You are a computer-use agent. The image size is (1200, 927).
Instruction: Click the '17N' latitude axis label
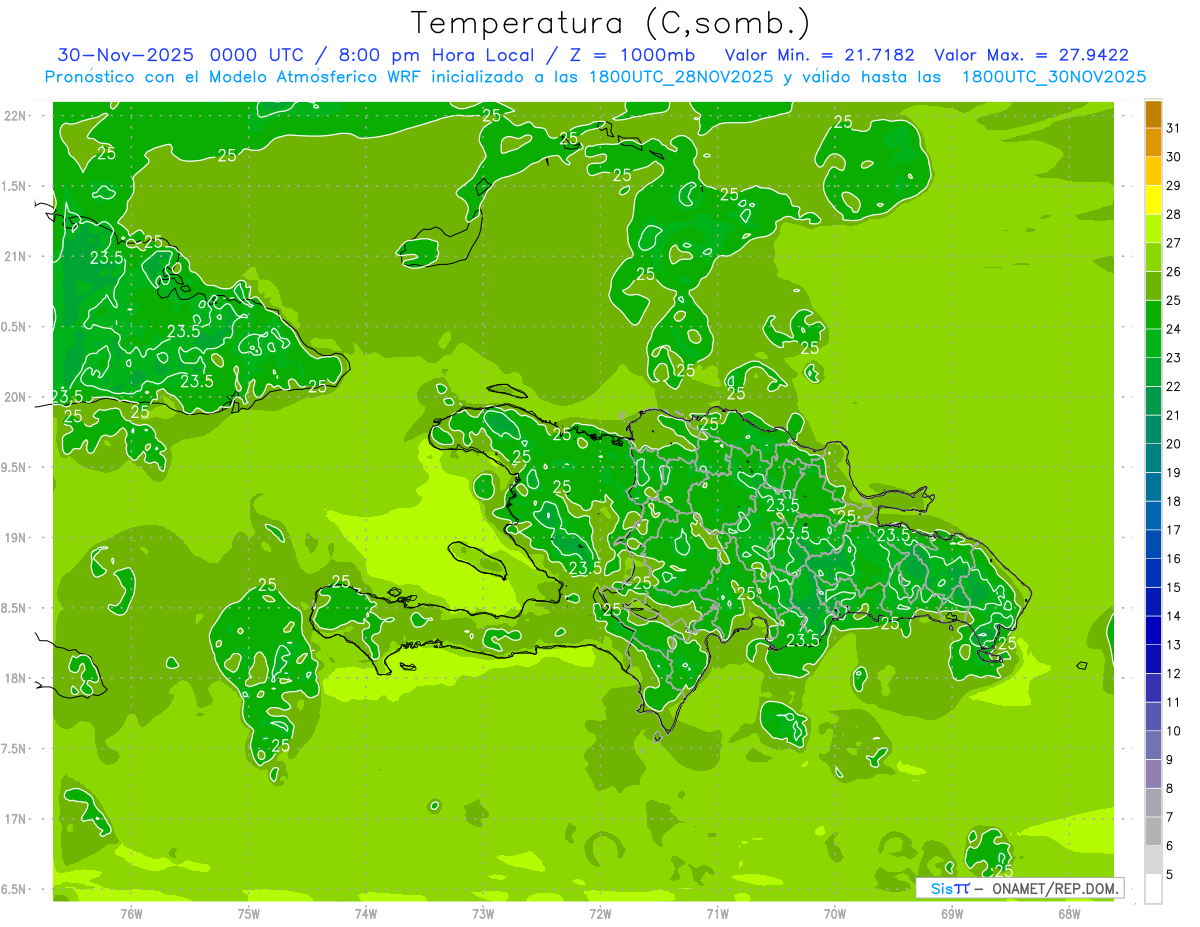(14, 819)
